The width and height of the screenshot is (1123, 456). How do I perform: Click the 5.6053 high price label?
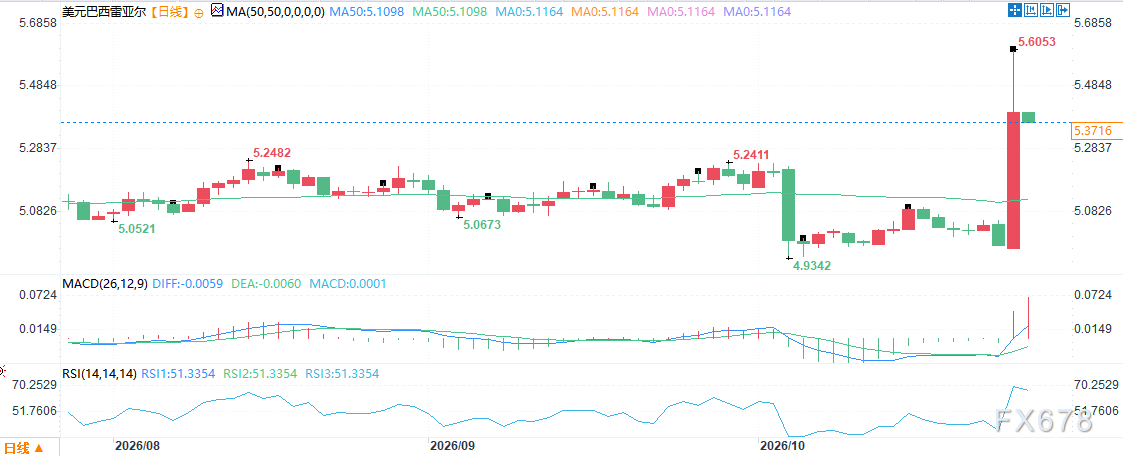[1038, 42]
